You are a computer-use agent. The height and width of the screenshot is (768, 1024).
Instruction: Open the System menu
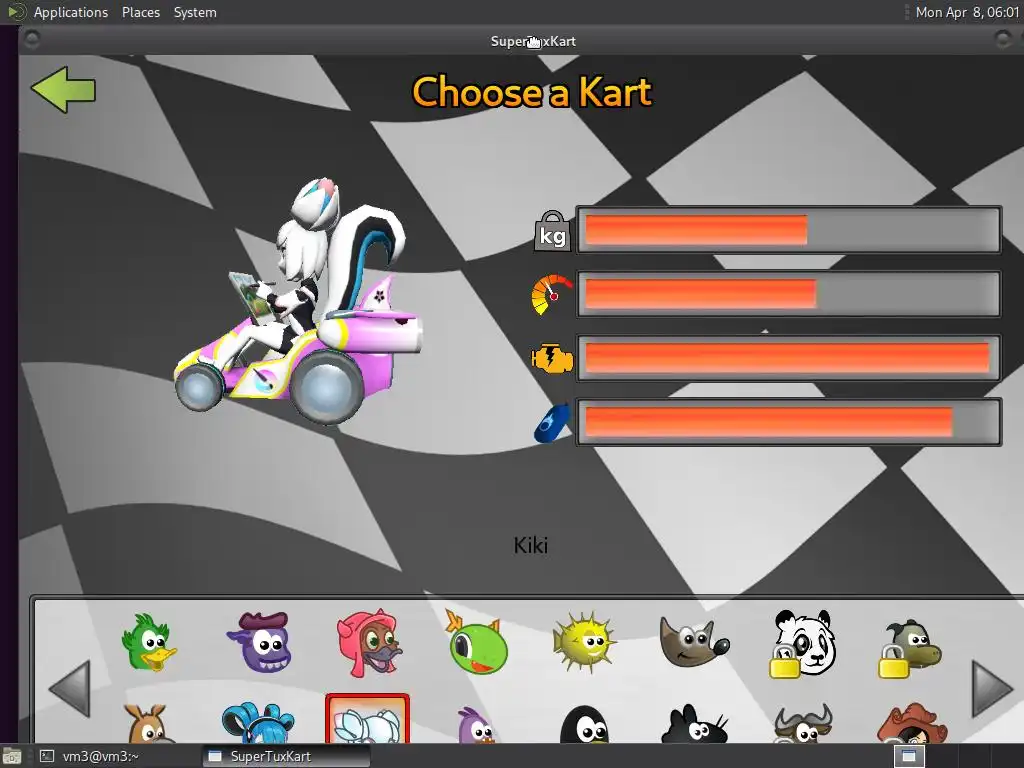click(195, 12)
